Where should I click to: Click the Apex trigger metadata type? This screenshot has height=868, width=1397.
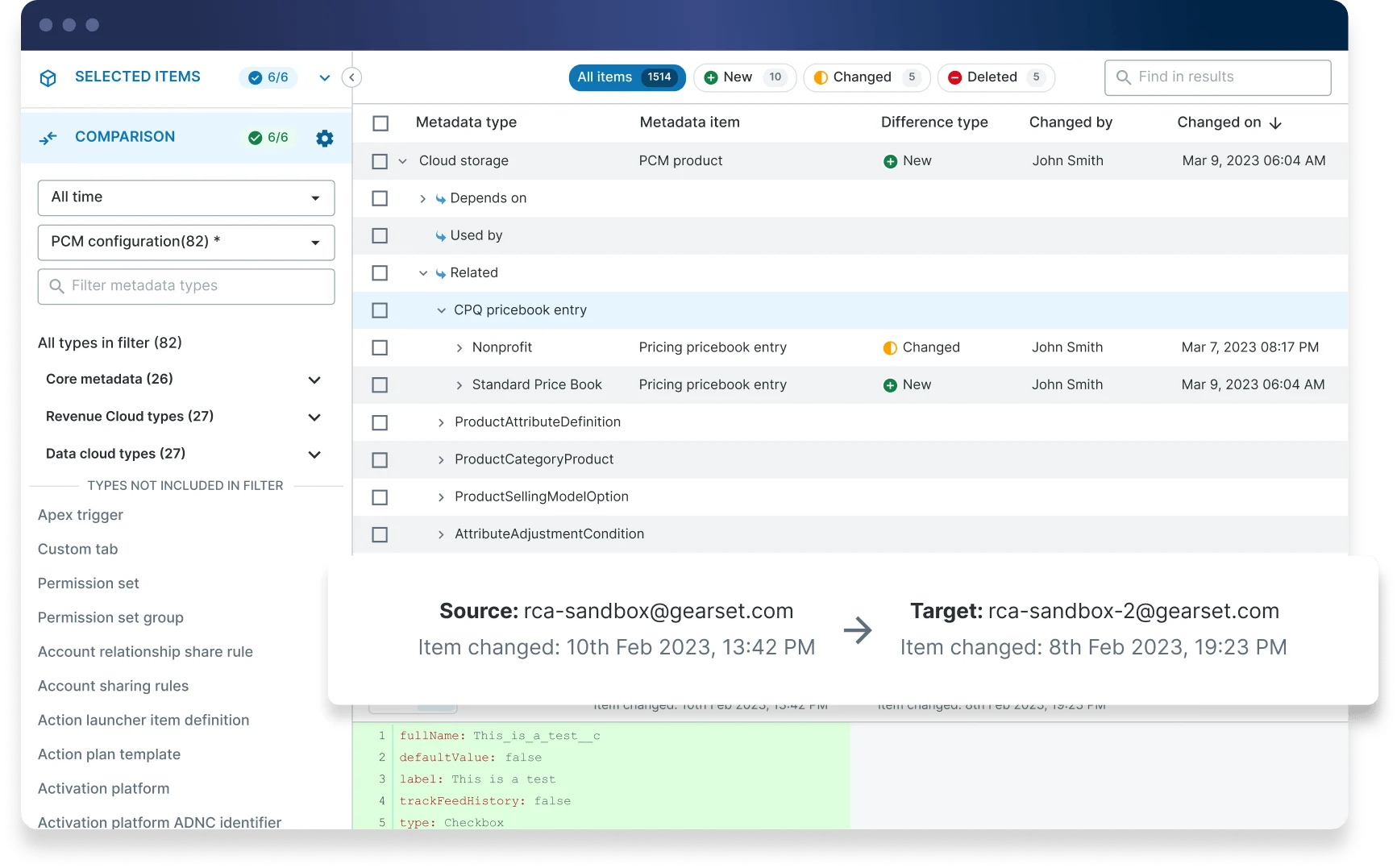81,515
